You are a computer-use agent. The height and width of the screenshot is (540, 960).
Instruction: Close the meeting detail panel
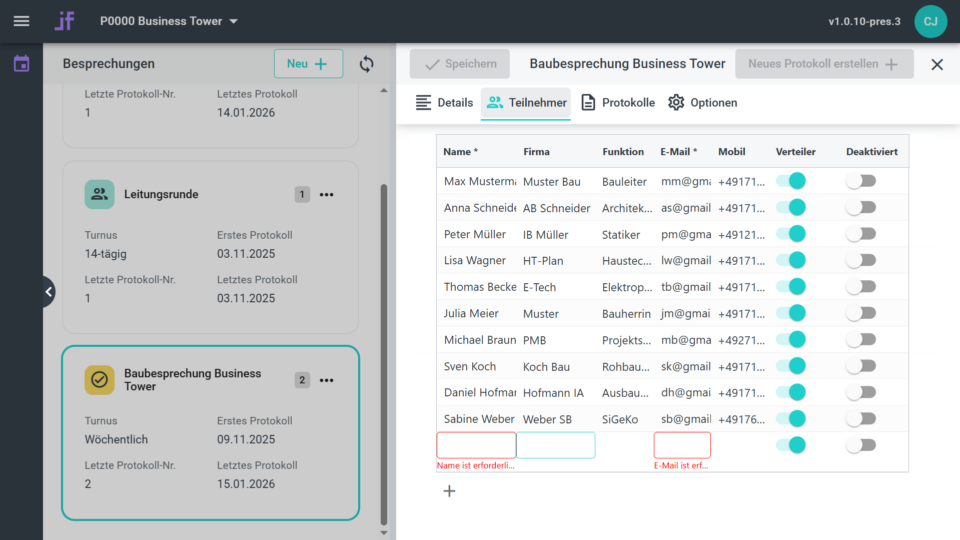pos(937,64)
